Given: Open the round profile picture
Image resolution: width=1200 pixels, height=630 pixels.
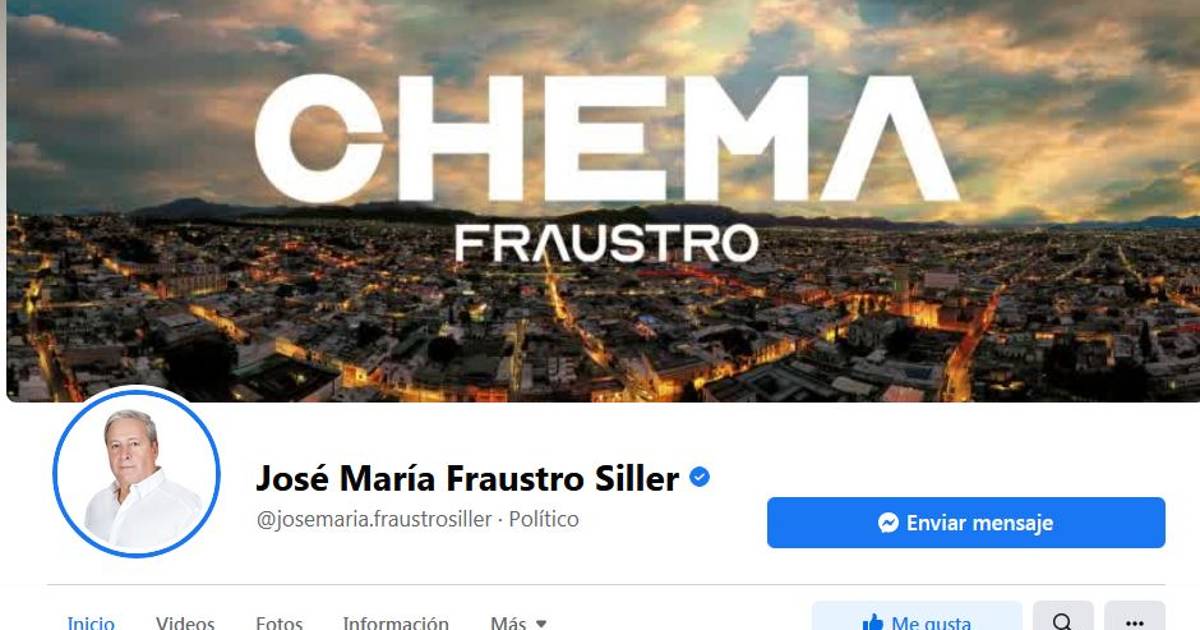Looking at the screenshot, I should [136, 472].
